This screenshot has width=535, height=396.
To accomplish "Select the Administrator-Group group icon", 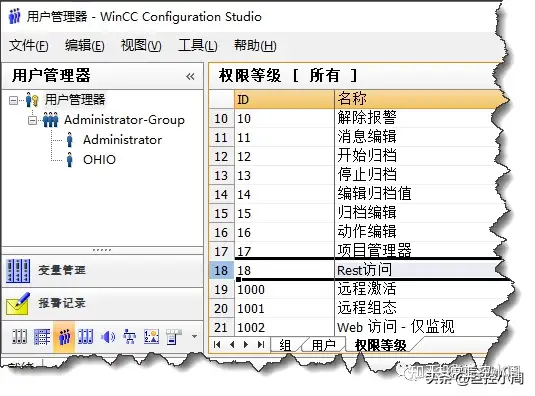I will 50,120.
